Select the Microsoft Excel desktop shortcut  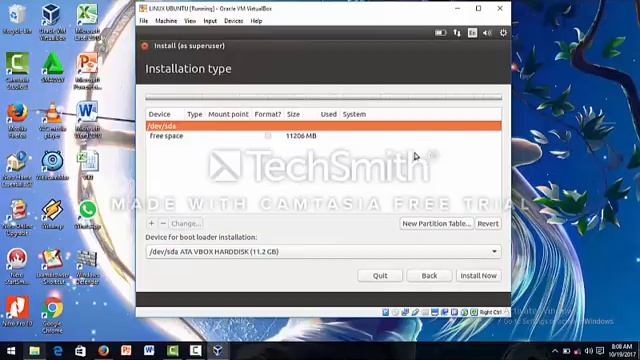87,21
